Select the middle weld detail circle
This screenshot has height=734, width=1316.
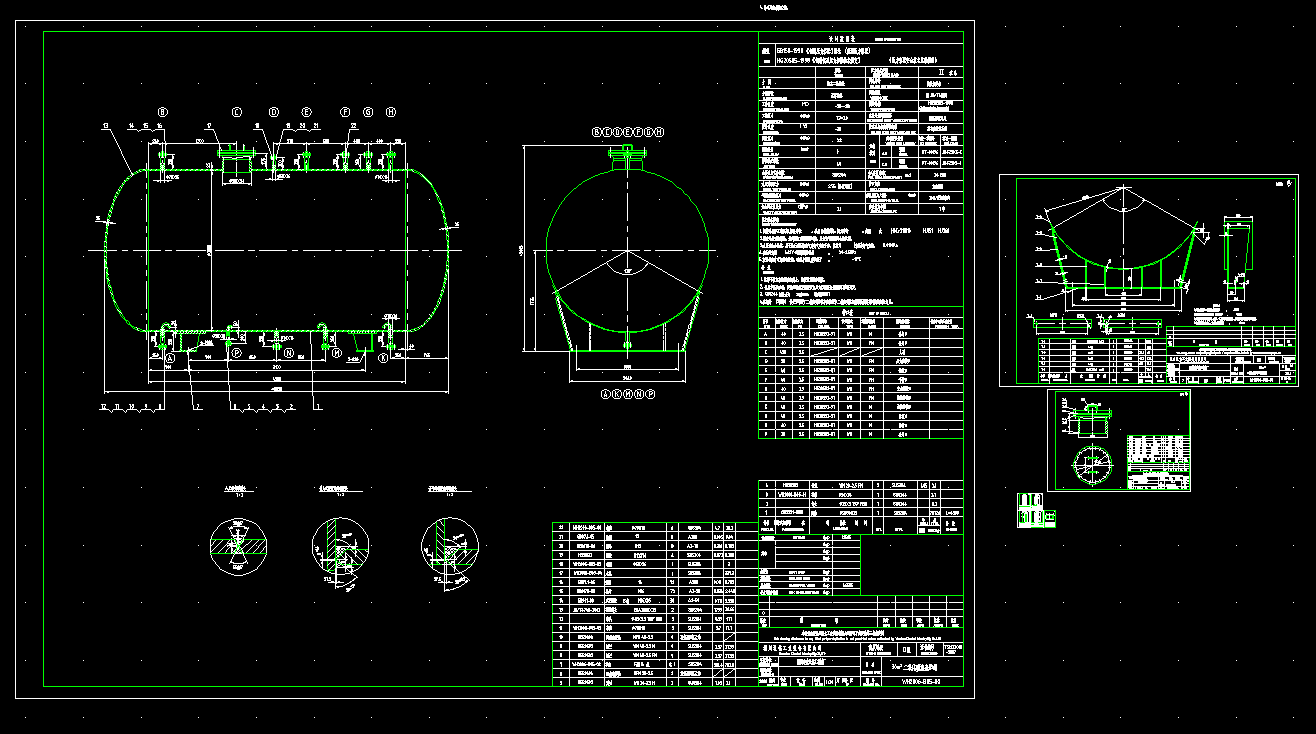[341, 545]
